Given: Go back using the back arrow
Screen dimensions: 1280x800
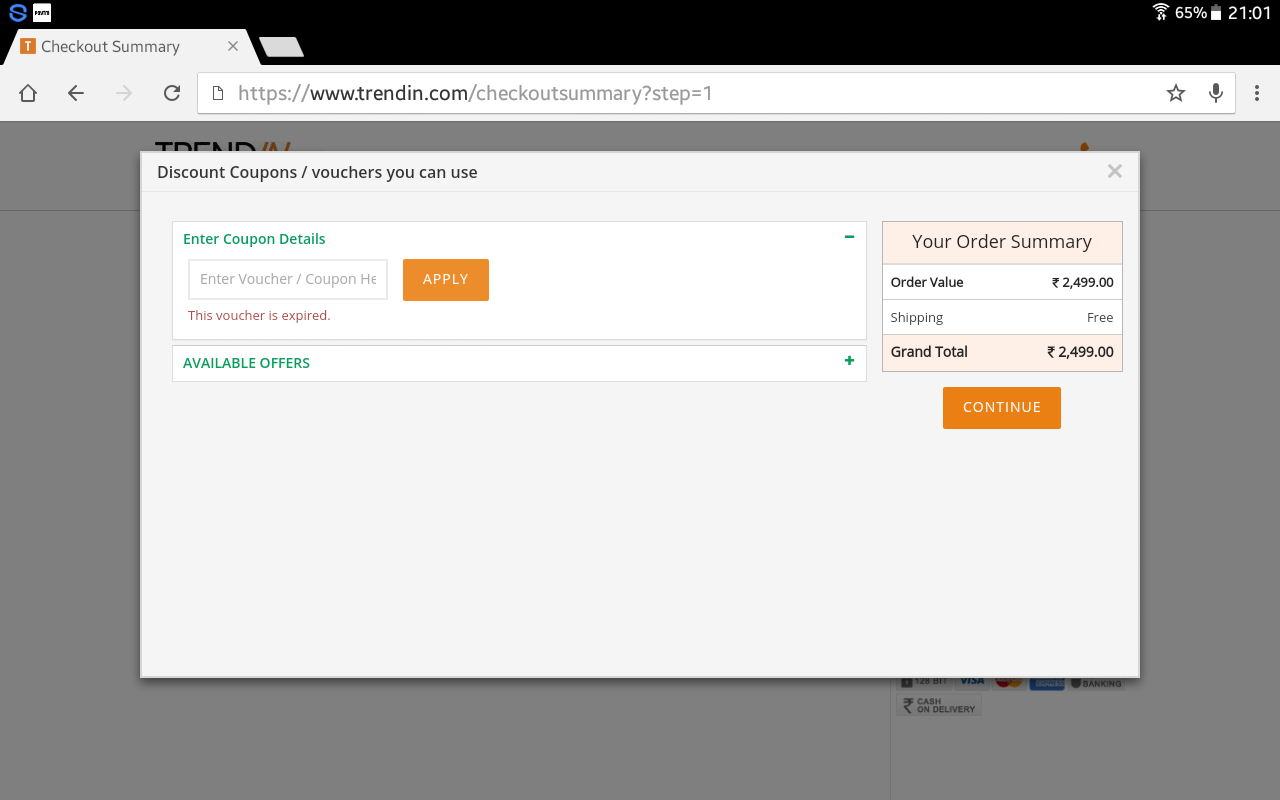Looking at the screenshot, I should pos(76,93).
